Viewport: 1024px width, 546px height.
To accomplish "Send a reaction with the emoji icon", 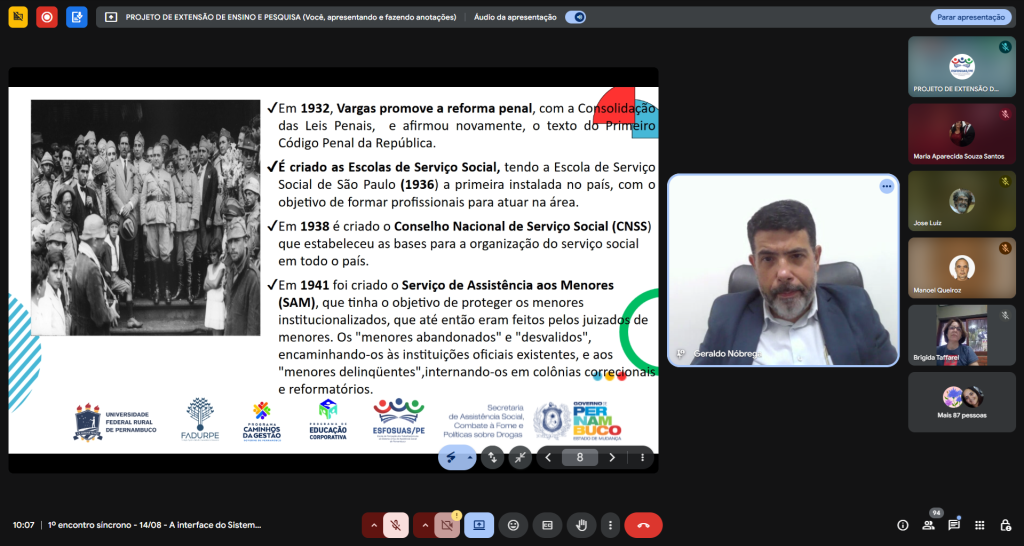I will click(x=513, y=525).
